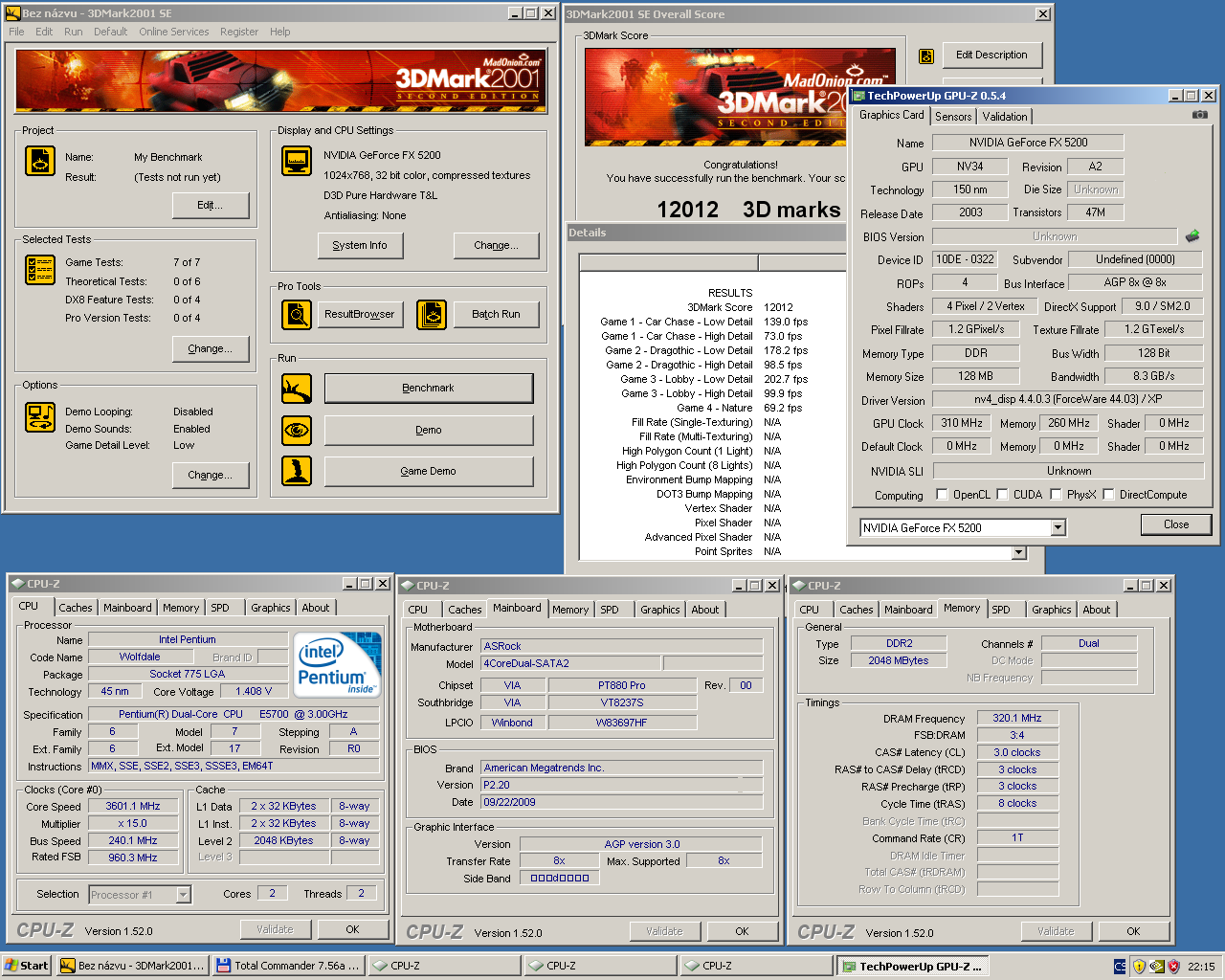Open the Help menu in 3DMark2001
The height and width of the screenshot is (980, 1225).
279,32
